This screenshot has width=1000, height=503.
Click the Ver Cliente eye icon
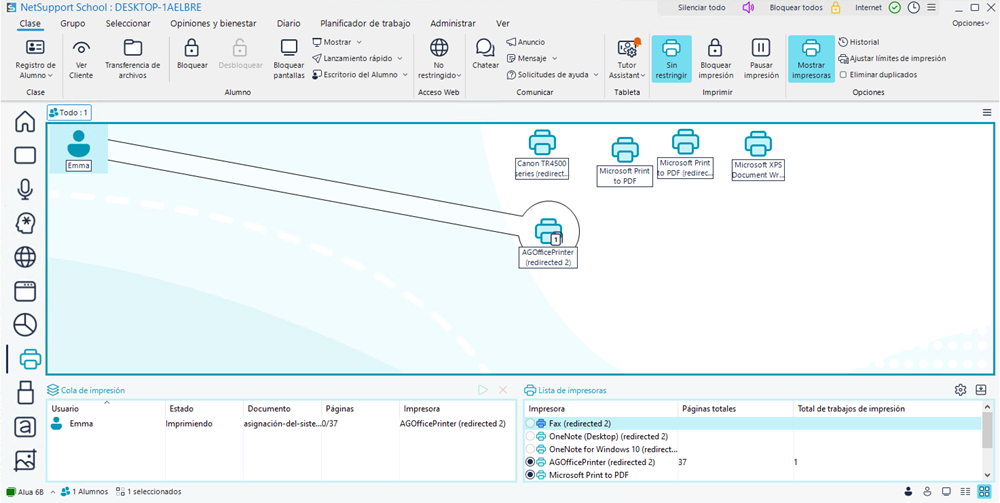81,48
